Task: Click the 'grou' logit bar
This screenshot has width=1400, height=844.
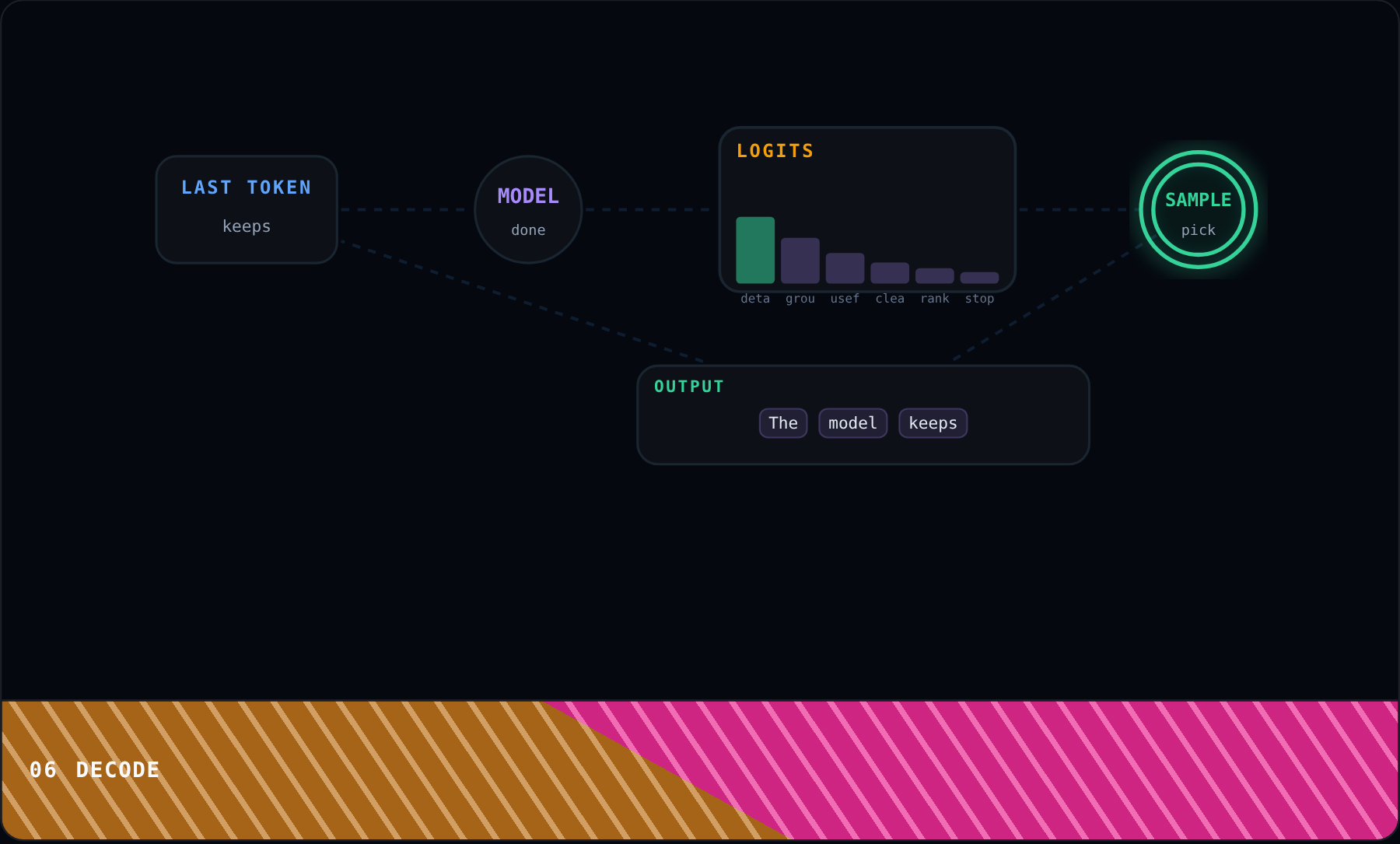Action: (800, 261)
